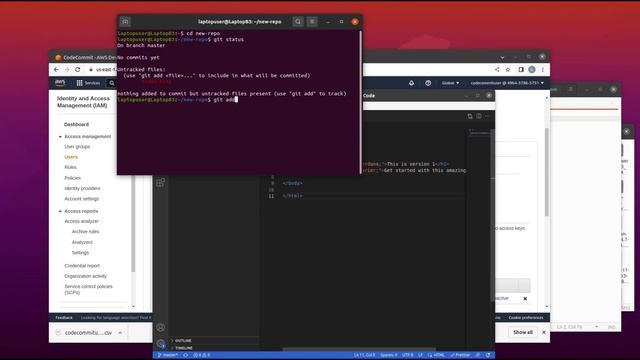Open the terminal hamburger menu
The image size is (640, 360).
tap(312, 22)
